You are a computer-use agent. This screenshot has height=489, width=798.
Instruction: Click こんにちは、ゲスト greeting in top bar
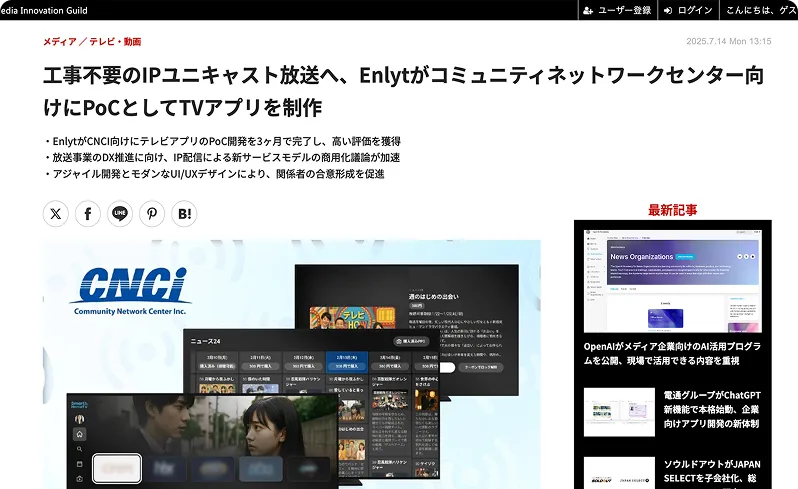coord(761,10)
